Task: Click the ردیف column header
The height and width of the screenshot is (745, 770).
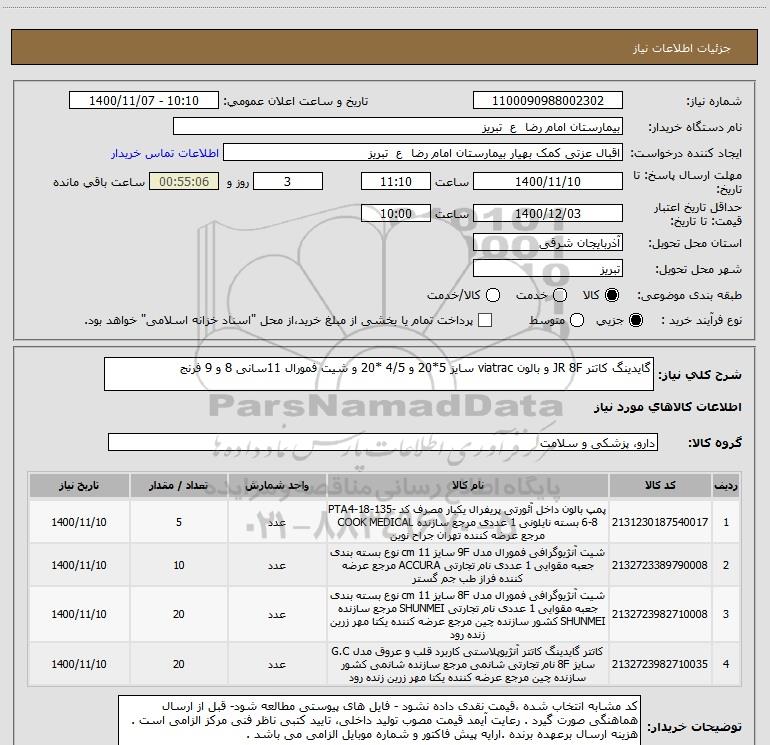Action: (x=726, y=486)
